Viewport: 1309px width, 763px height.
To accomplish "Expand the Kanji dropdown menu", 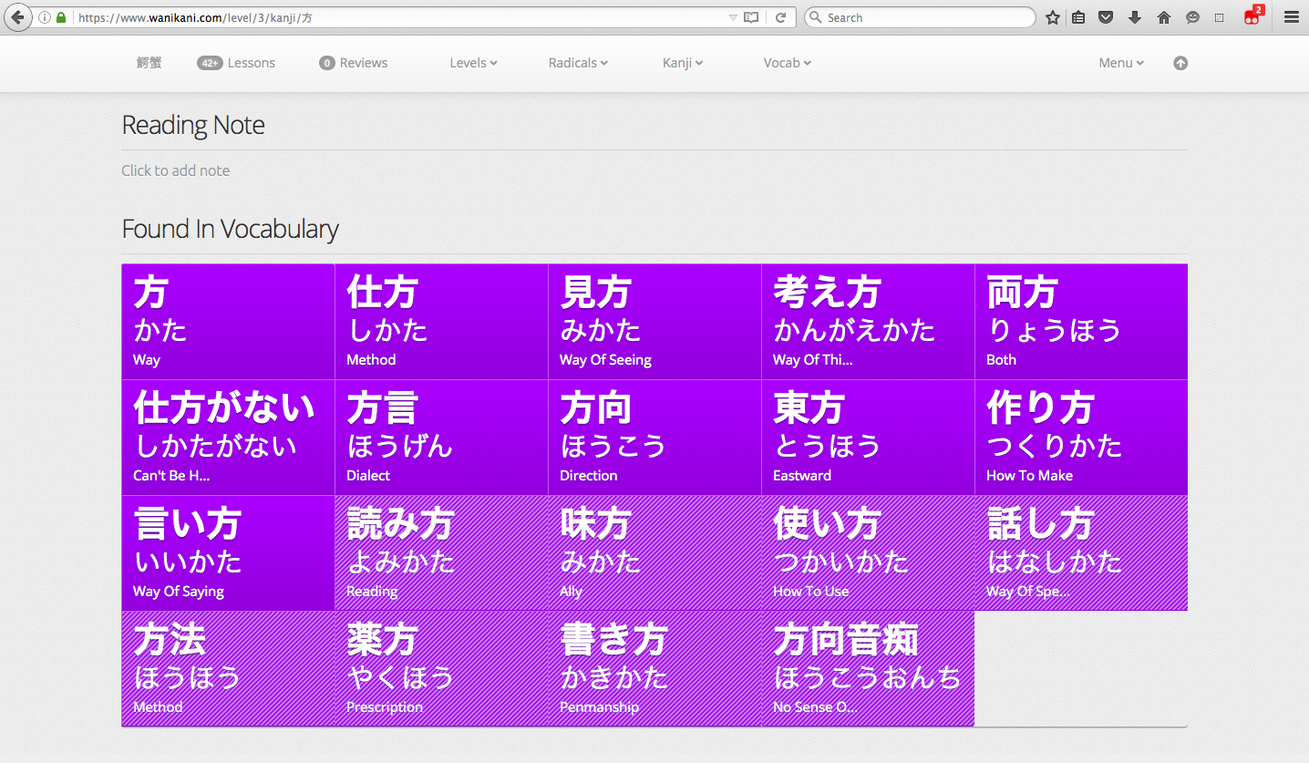I will pyautogui.click(x=683, y=63).
